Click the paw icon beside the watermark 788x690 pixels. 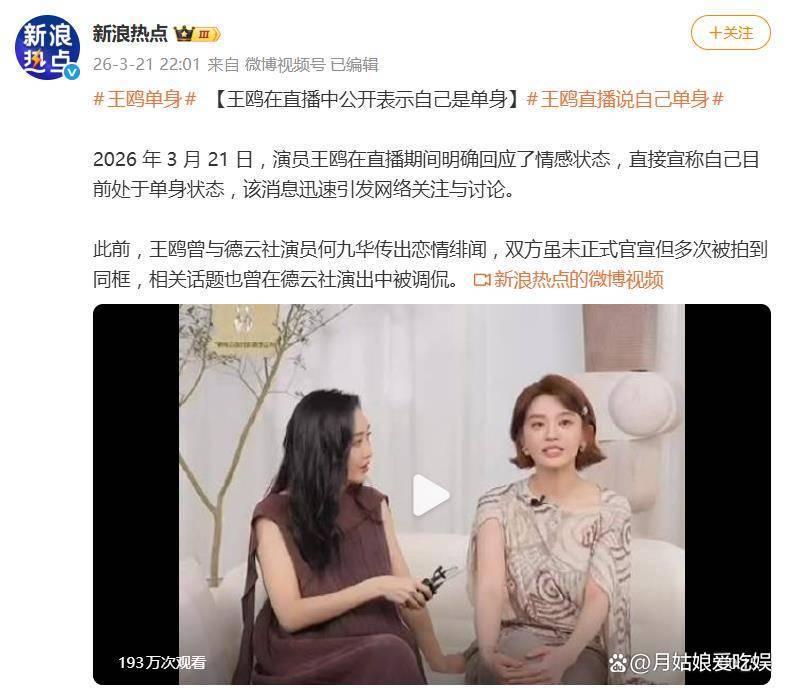(x=618, y=663)
